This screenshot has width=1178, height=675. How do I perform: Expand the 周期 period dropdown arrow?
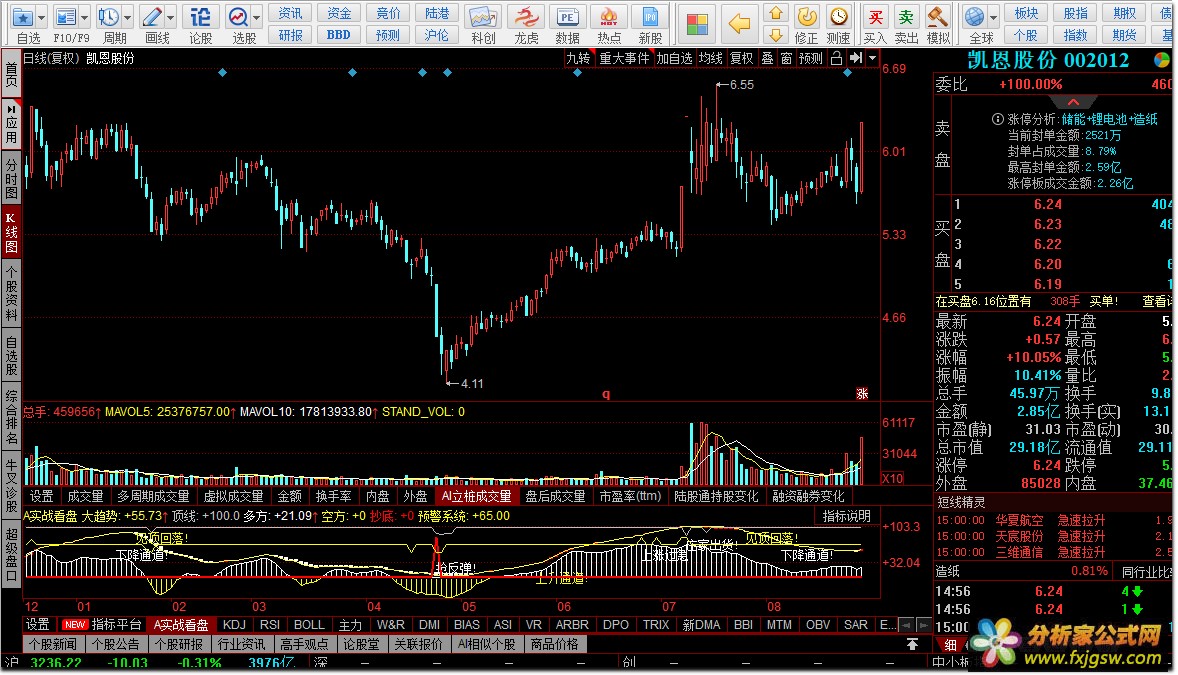127,17
